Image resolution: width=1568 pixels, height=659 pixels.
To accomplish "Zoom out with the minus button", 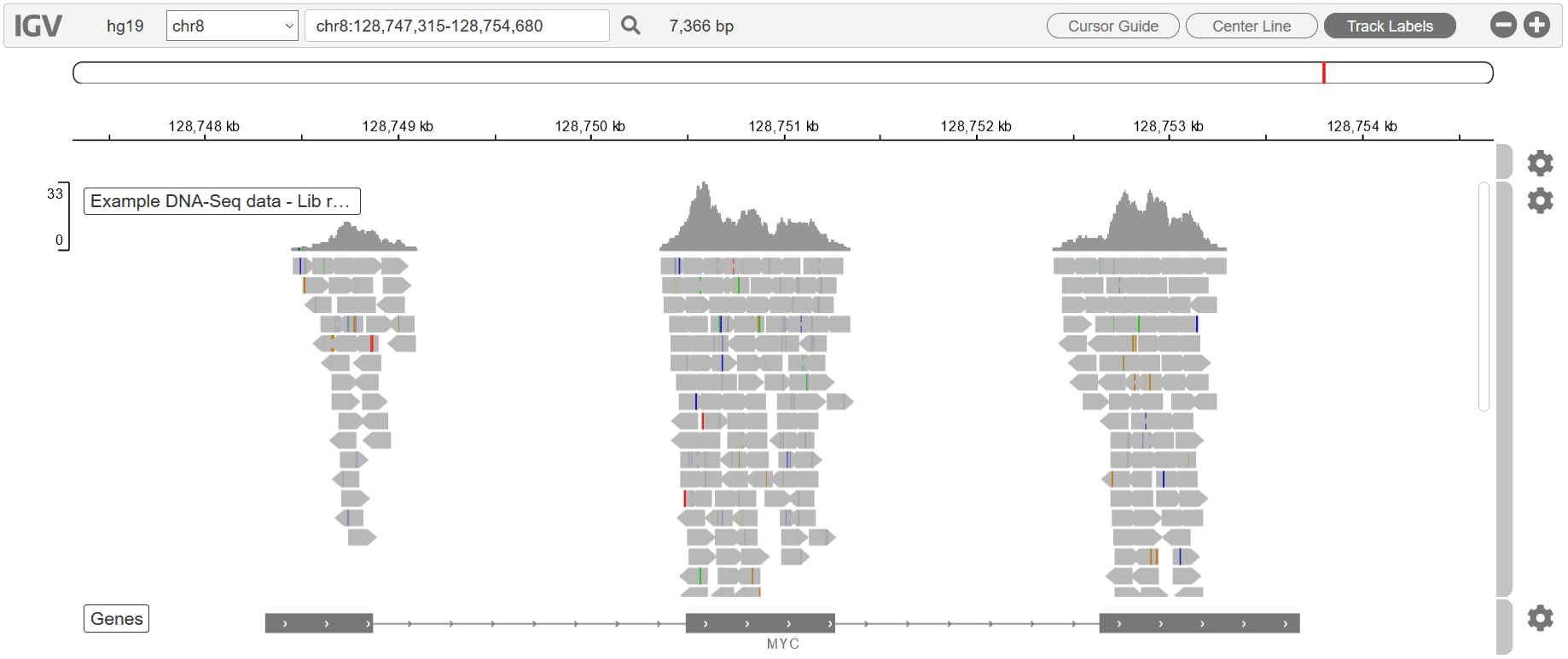I will tap(1503, 26).
